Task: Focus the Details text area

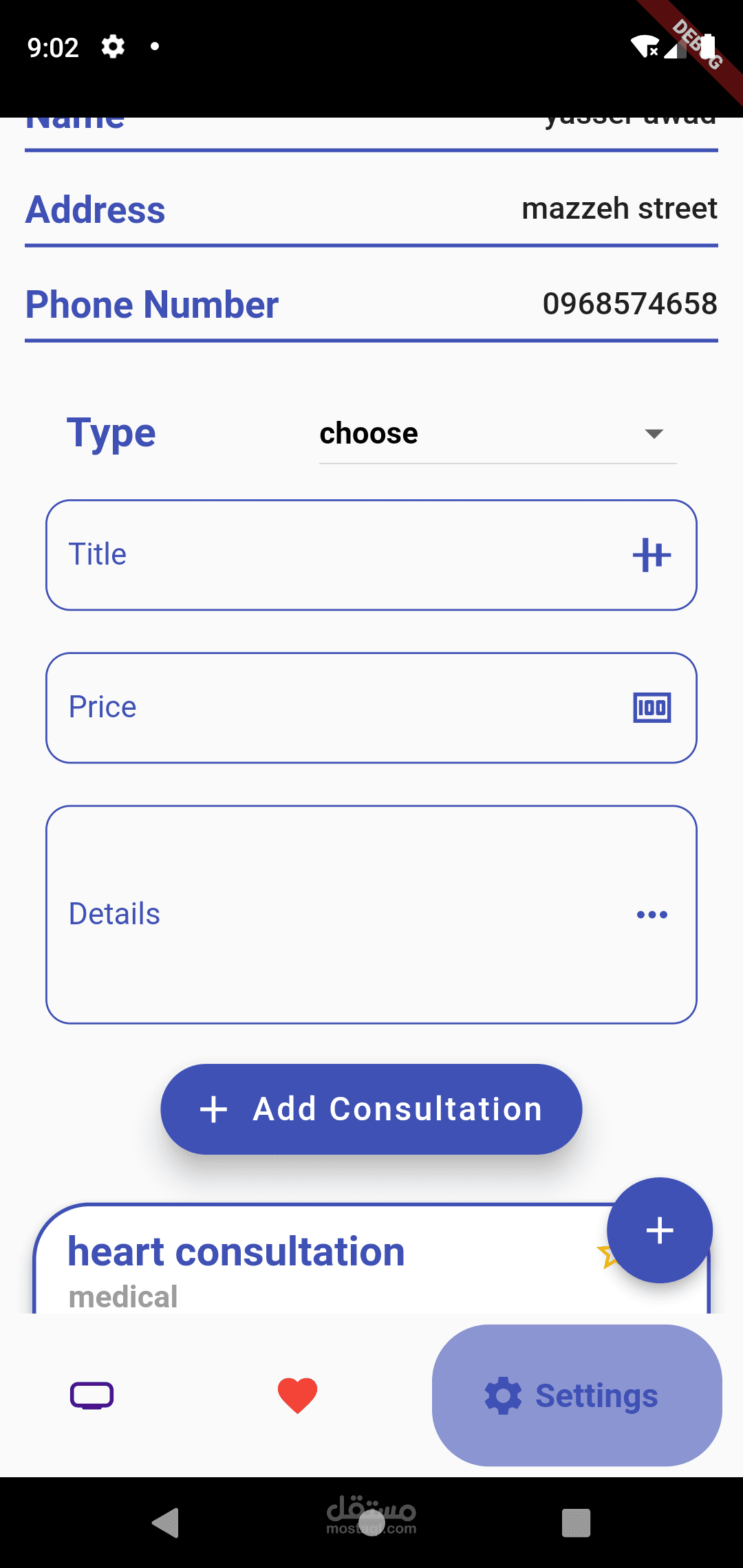Action: 330,915
